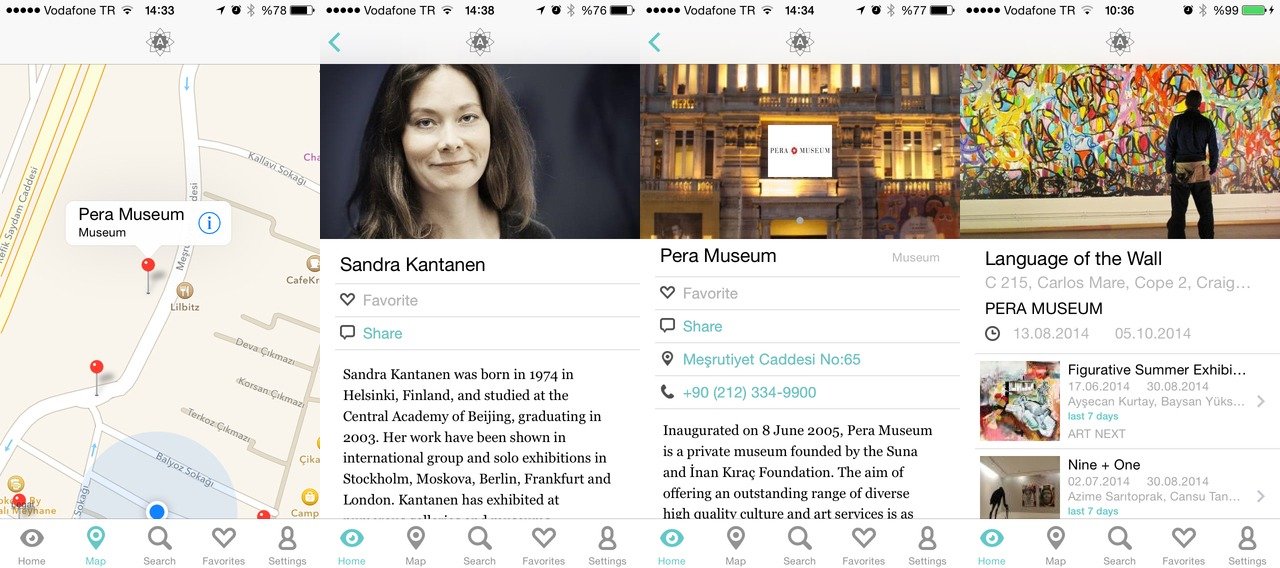Open Meşrutiyet Caddesi No:65 address link

[771, 359]
